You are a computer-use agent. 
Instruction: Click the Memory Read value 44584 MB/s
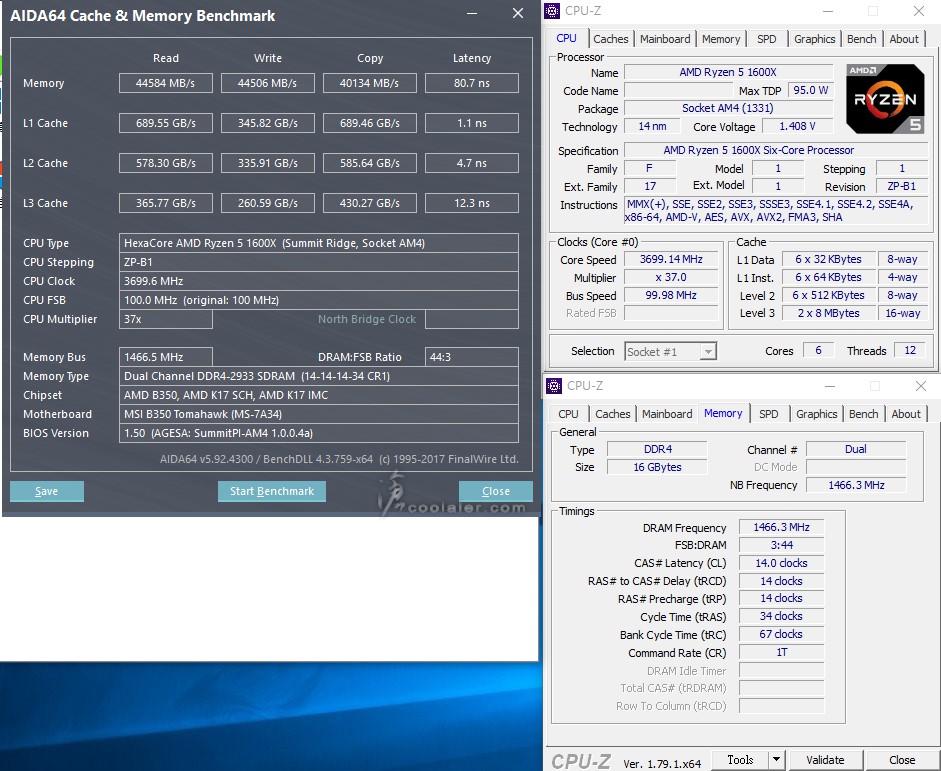166,83
